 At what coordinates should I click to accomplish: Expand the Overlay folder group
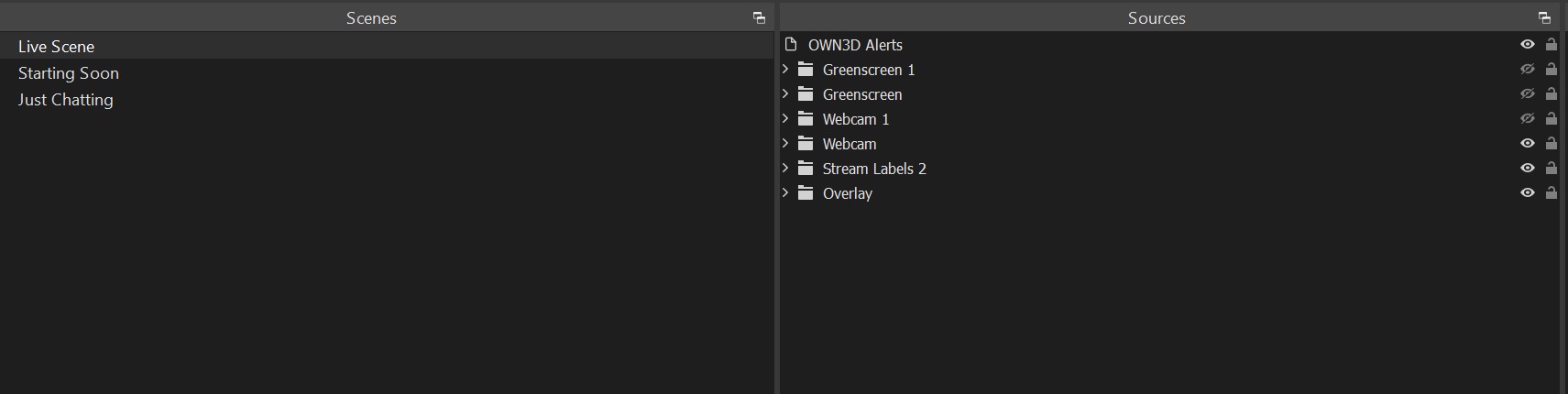[x=785, y=193]
